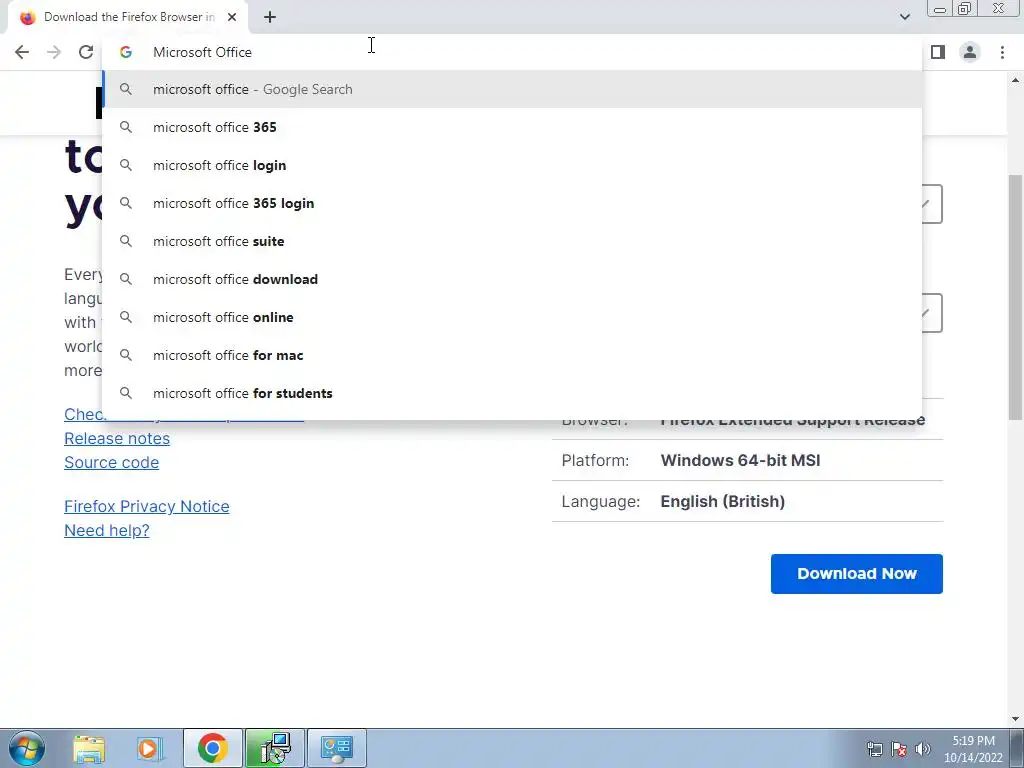
Task: Click the Google icon in address bar
Action: (126, 52)
